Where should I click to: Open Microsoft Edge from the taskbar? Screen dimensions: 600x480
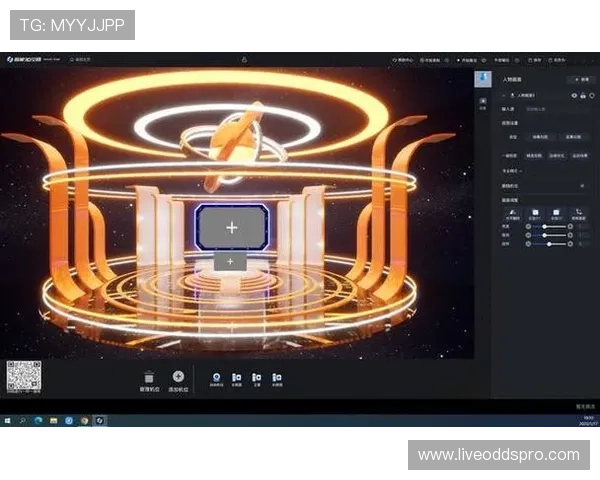click(x=38, y=420)
